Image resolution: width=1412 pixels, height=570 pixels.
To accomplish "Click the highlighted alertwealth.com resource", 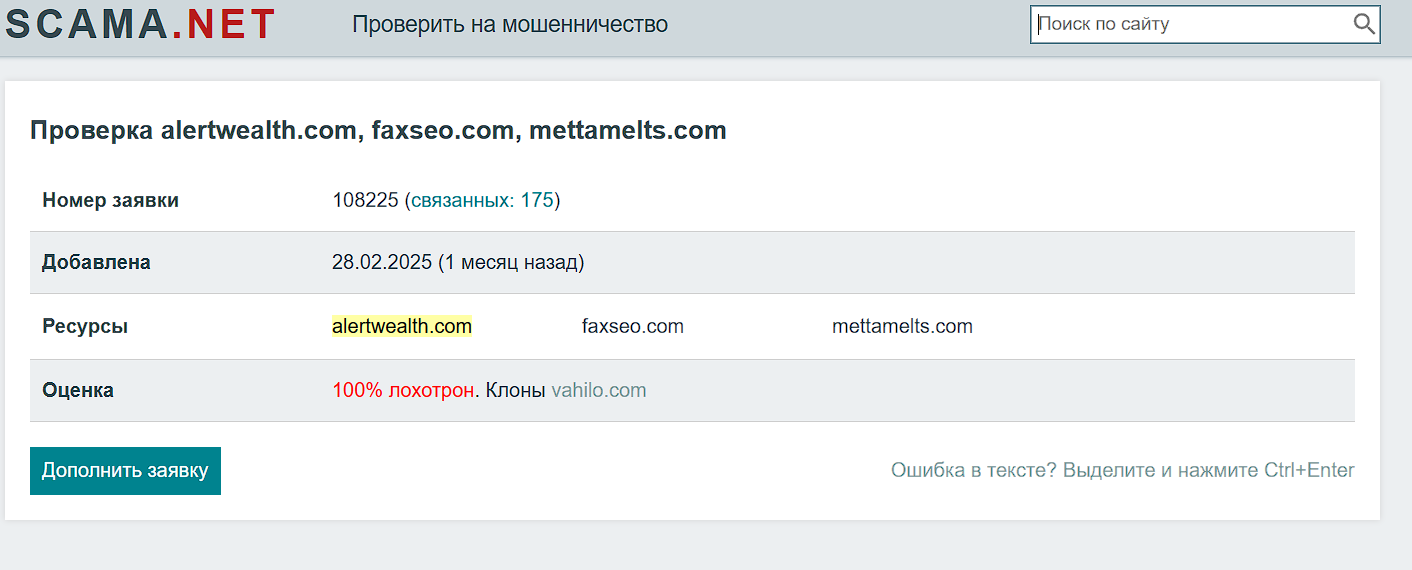I will coord(401,326).
